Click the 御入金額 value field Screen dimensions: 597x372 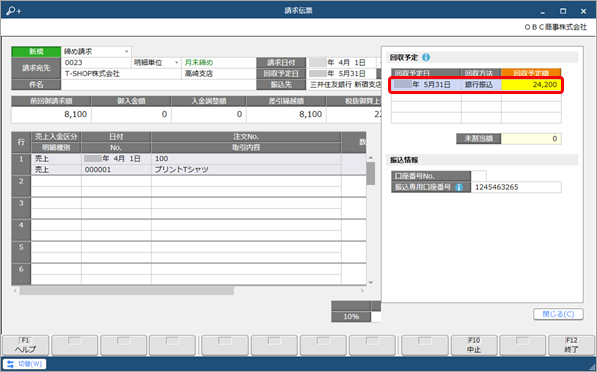[131, 114]
